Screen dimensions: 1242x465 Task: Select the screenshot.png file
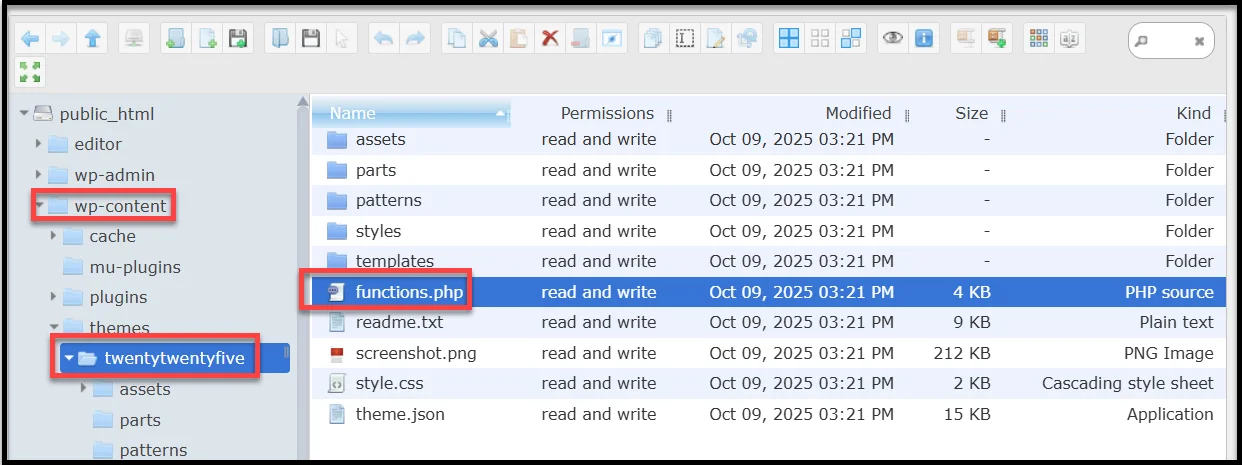tap(768, 353)
